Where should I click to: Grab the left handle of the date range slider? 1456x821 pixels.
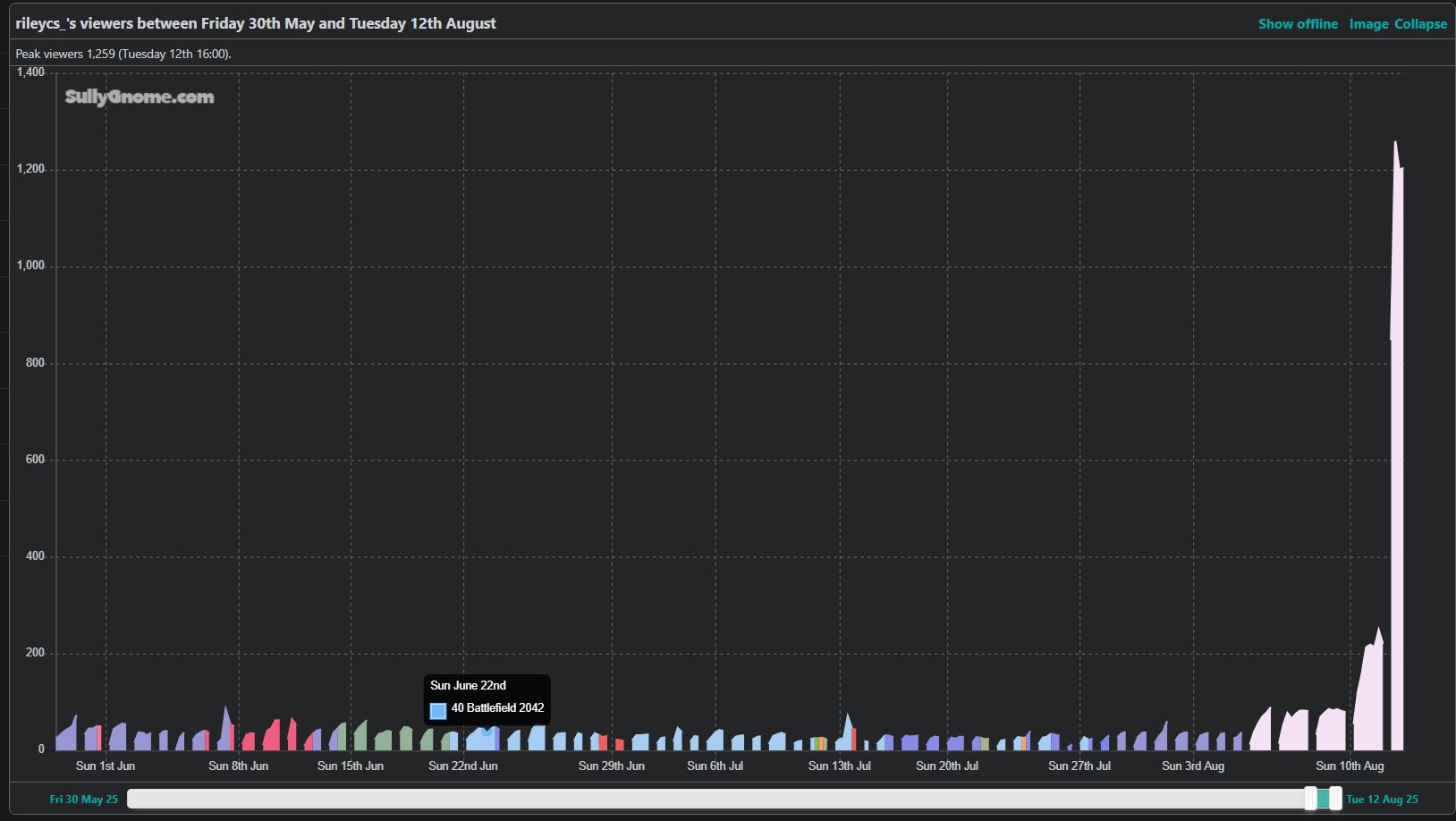click(x=1310, y=798)
